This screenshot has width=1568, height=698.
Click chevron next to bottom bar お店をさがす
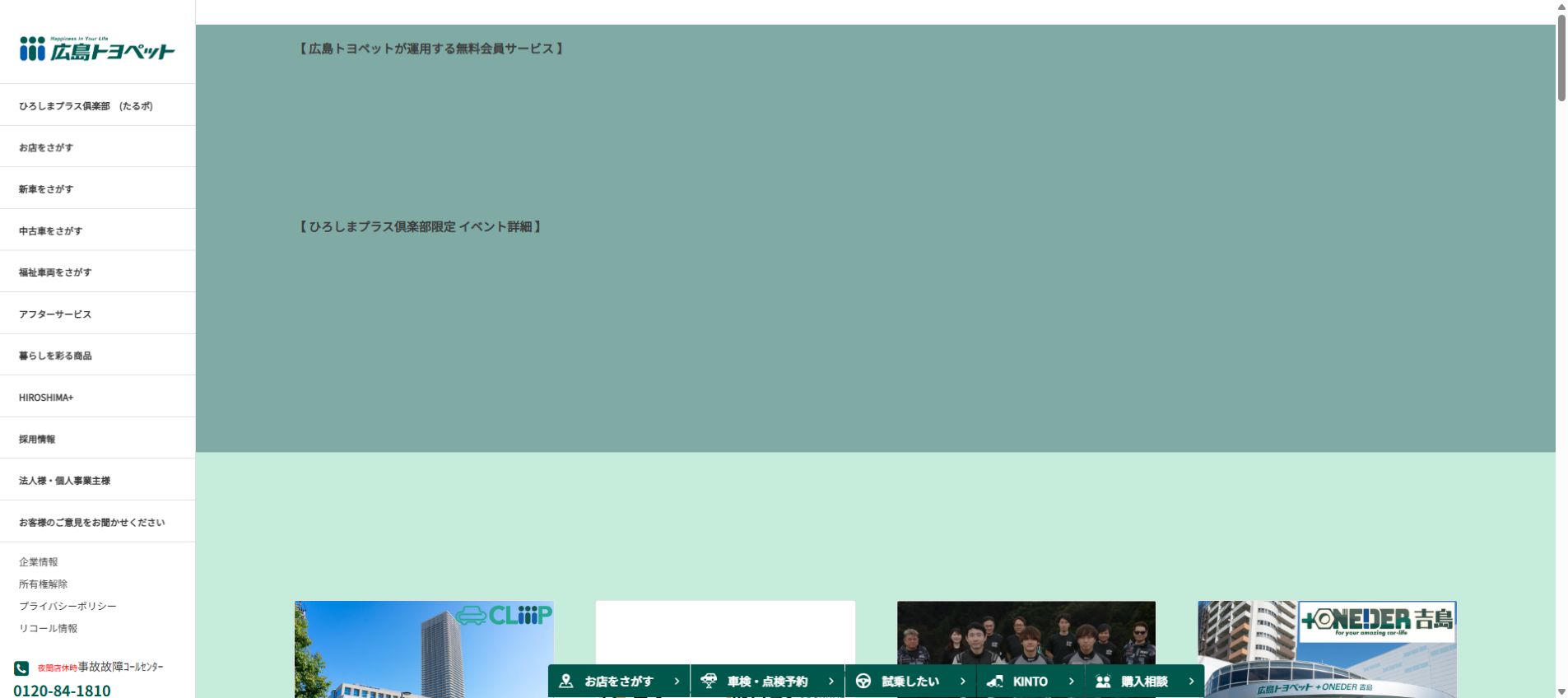tap(677, 681)
